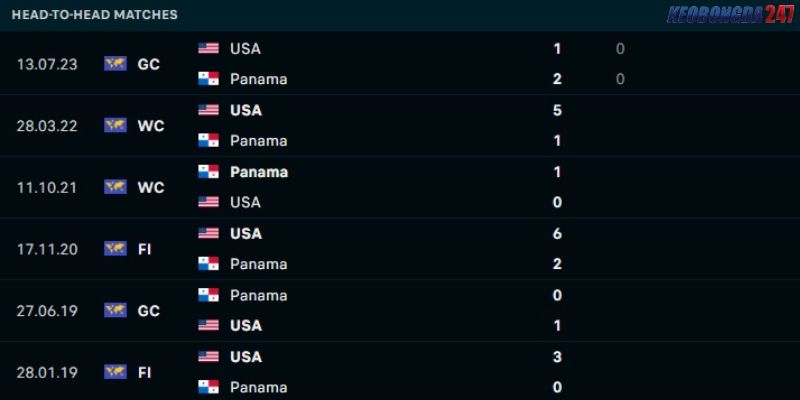Click the 28.01.19 match date

point(47,372)
